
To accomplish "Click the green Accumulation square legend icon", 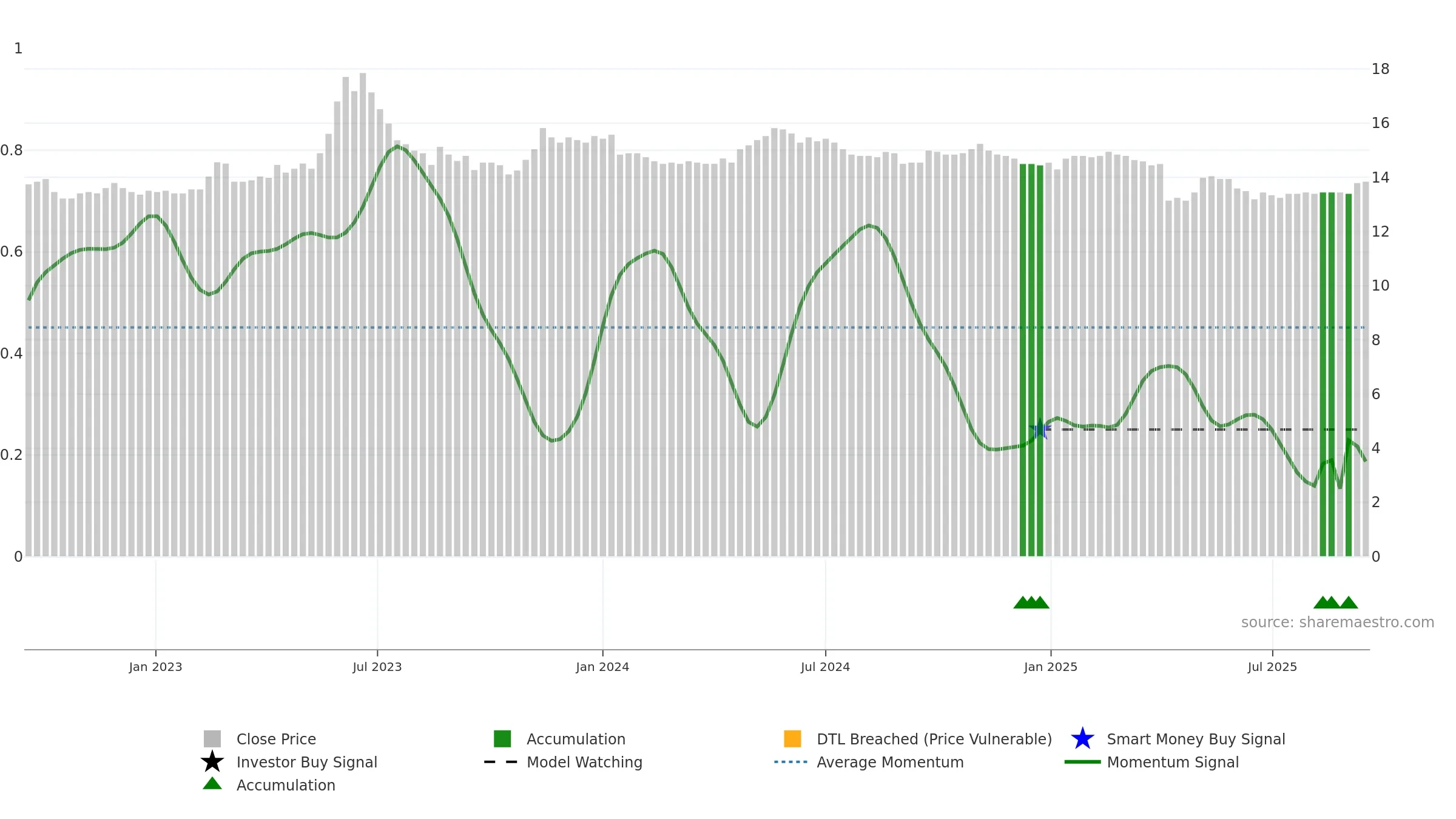I will click(x=502, y=739).
